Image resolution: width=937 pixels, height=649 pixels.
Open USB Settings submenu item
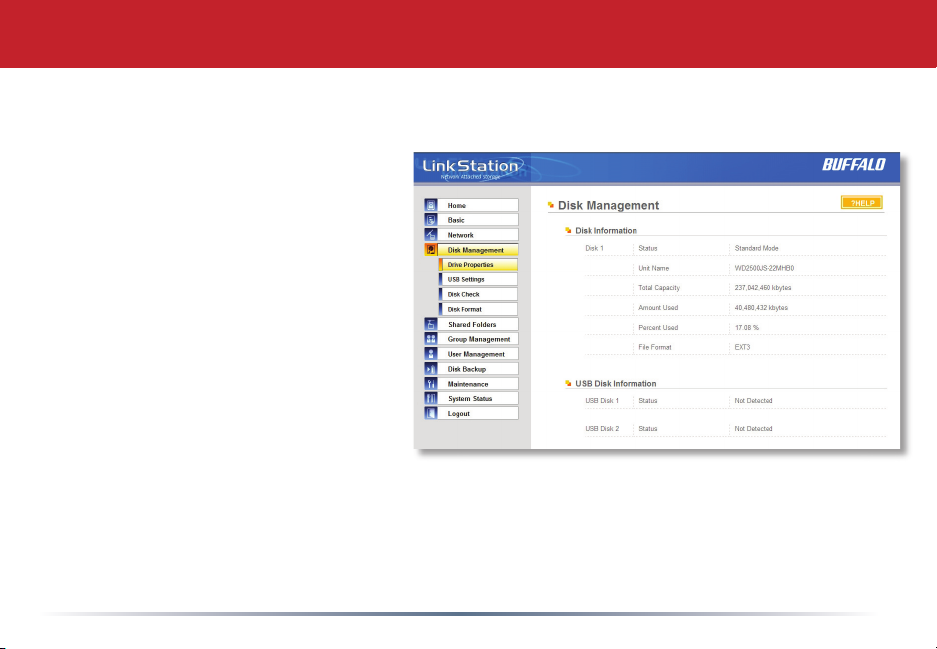479,279
